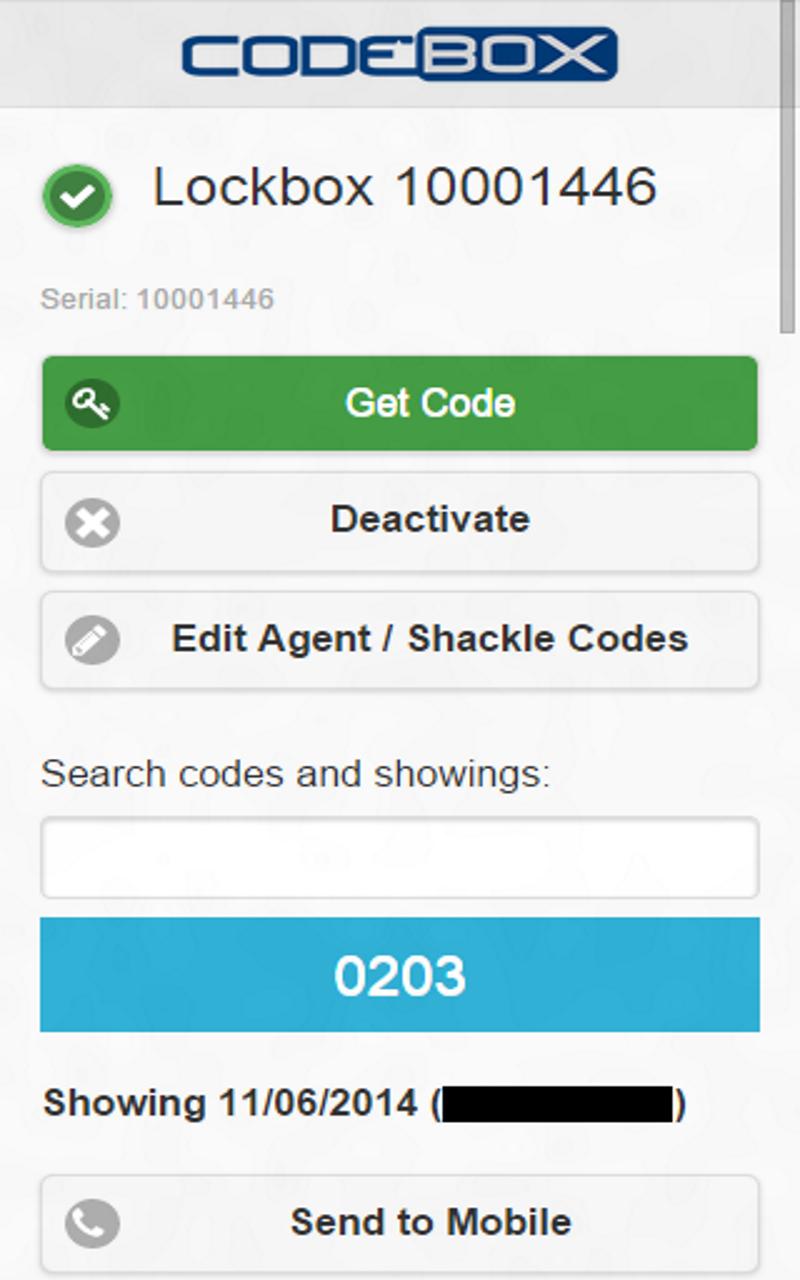800x1280 pixels.
Task: Send the code to mobile
Action: pos(400,1222)
